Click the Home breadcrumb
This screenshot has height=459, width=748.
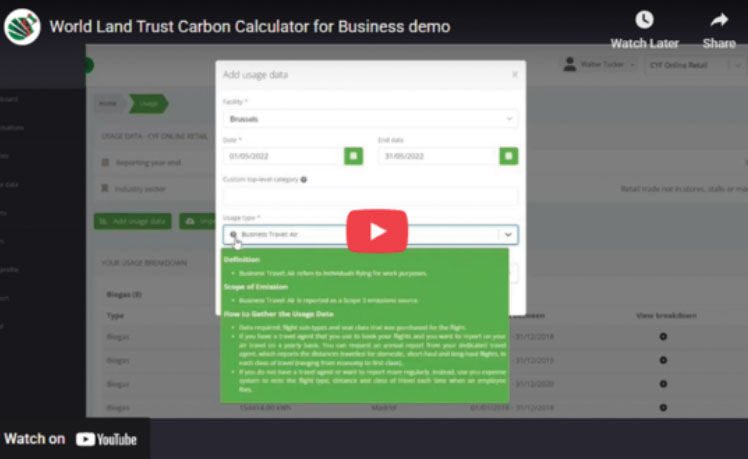click(x=108, y=104)
